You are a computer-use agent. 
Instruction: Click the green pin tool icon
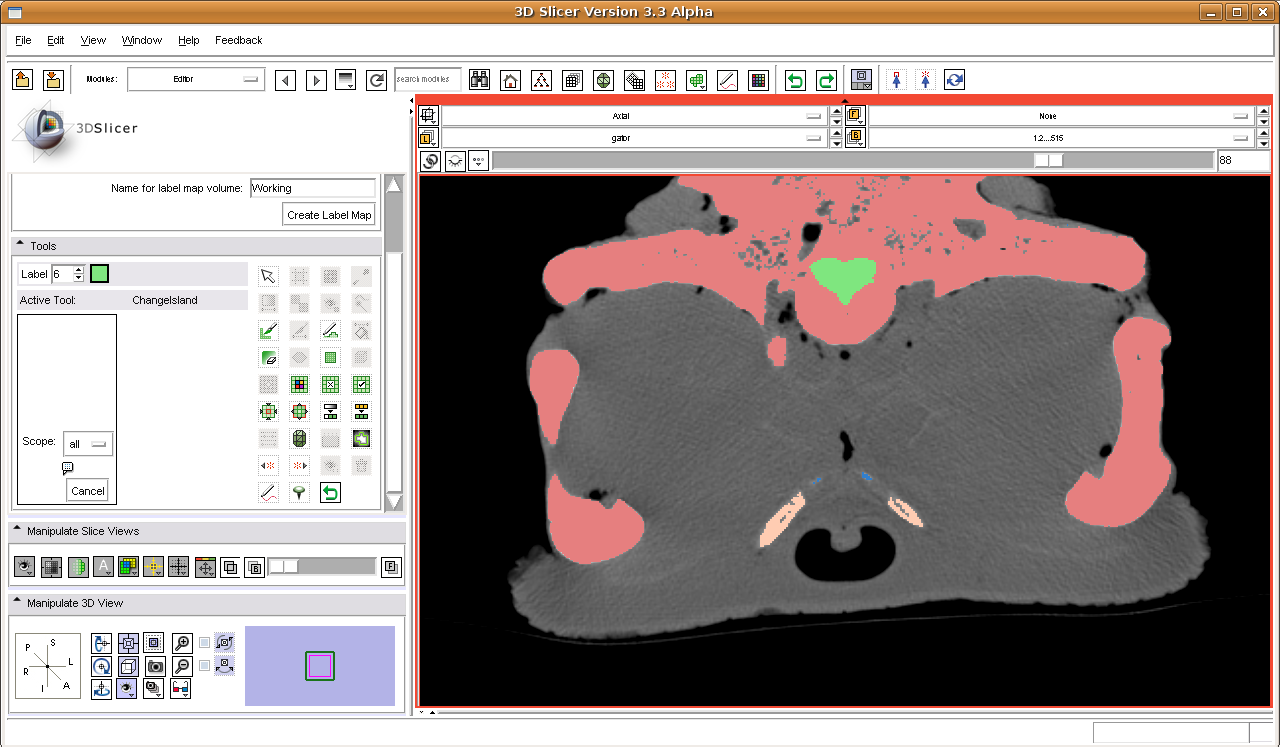point(299,492)
